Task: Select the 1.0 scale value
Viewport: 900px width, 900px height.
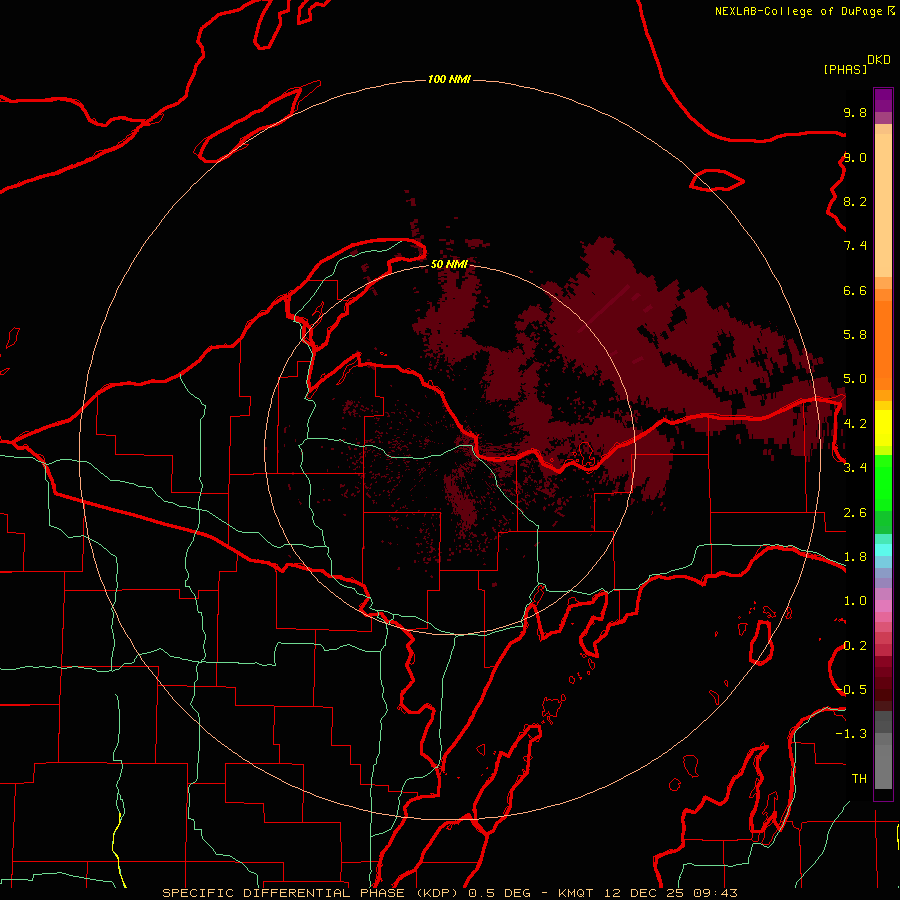Action: pos(855,601)
